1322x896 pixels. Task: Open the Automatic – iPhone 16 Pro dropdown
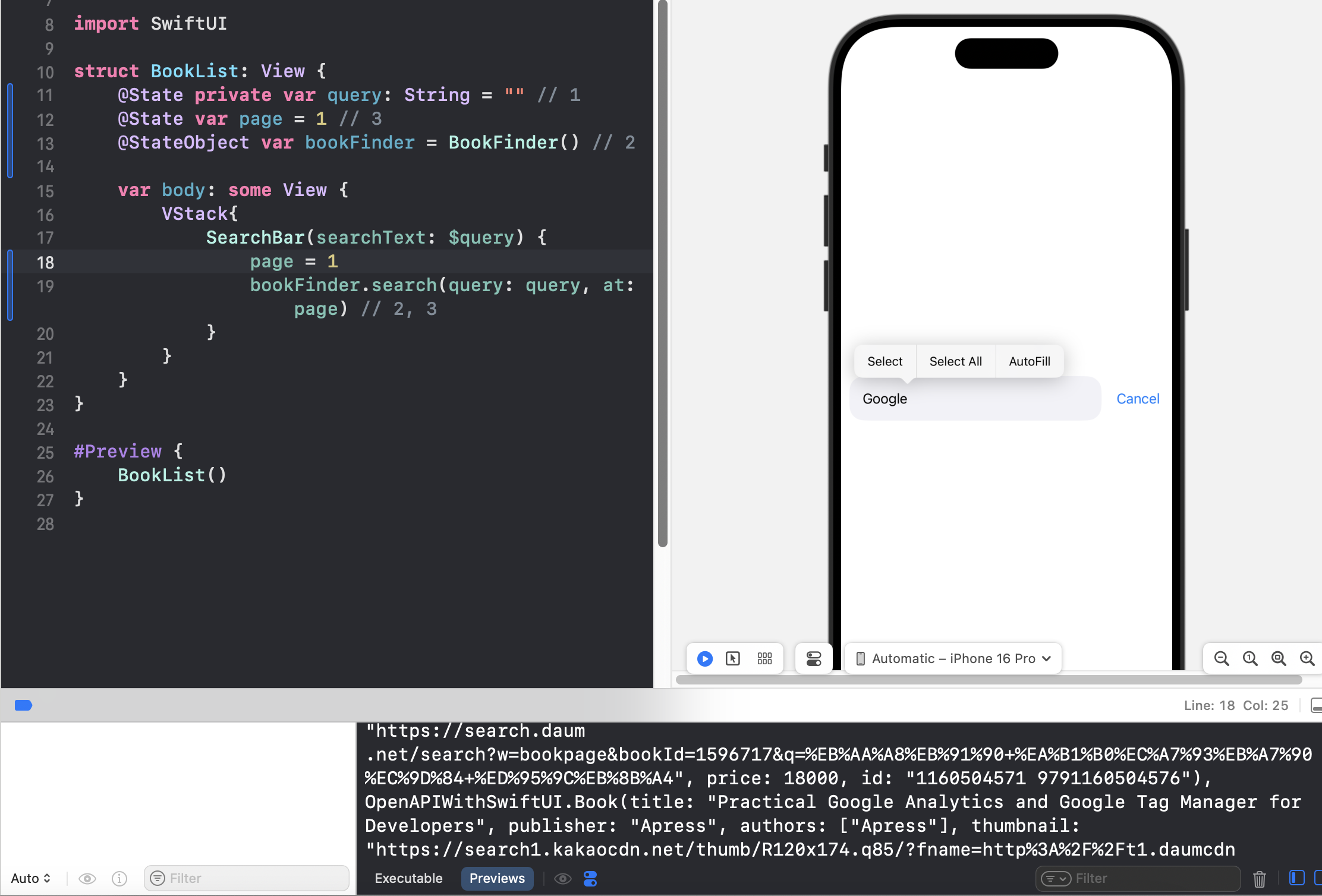[x=953, y=658]
